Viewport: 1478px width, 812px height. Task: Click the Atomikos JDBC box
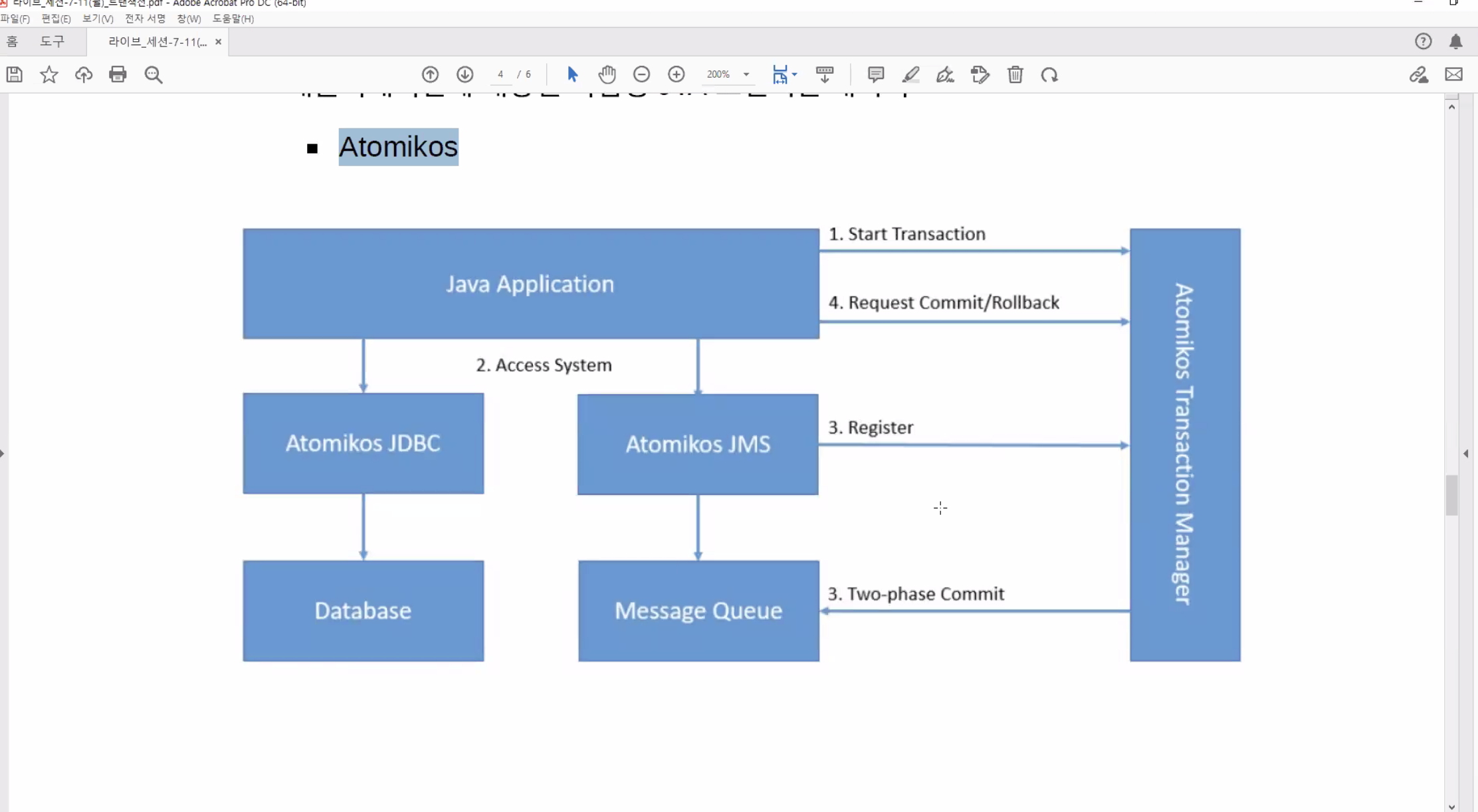pyautogui.click(x=363, y=443)
